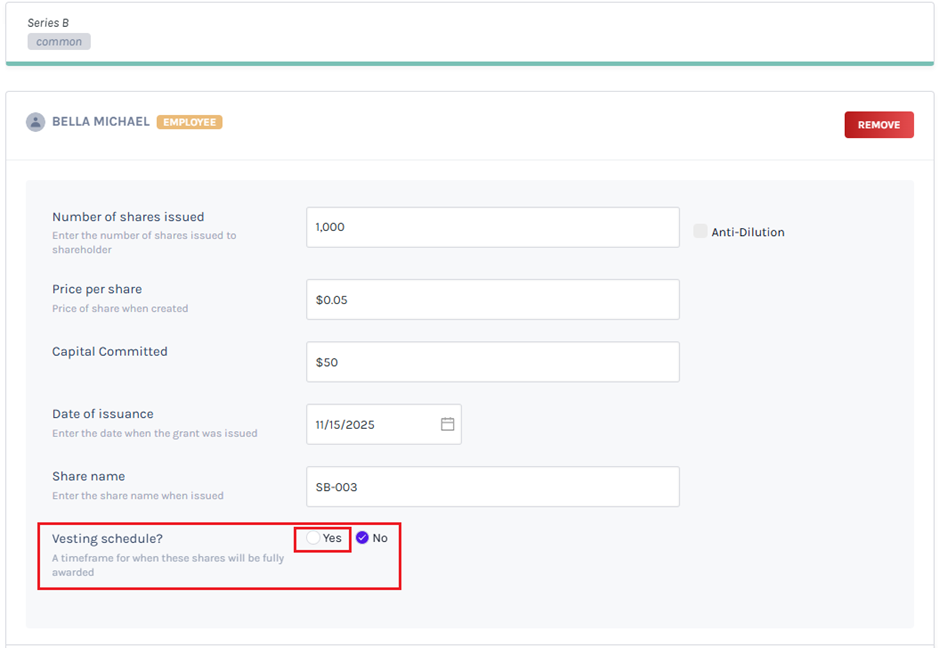
Task: Click the user avatar beside Bella Michael
Action: click(x=36, y=122)
